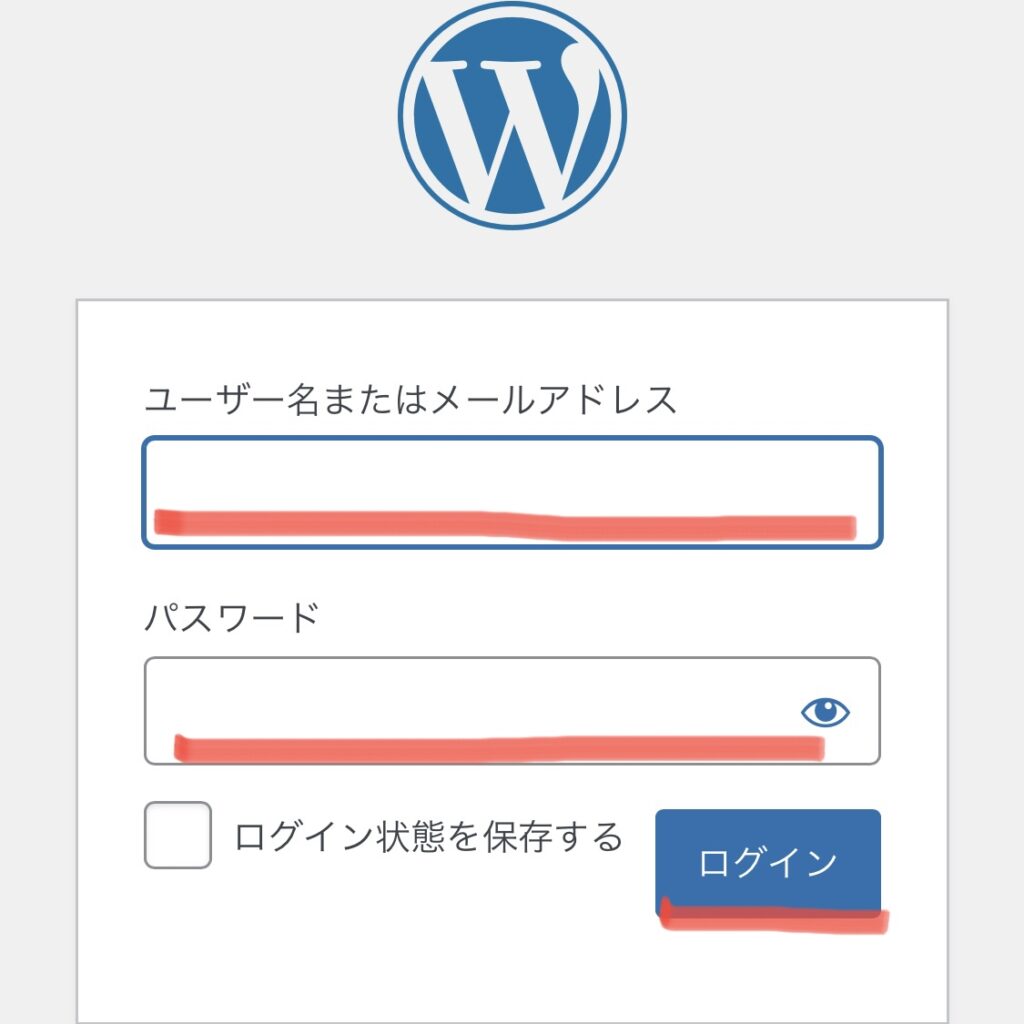This screenshot has height=1024, width=1024.
Task: Click the ユーザー名またはメールアドレス label text
Action: point(410,399)
